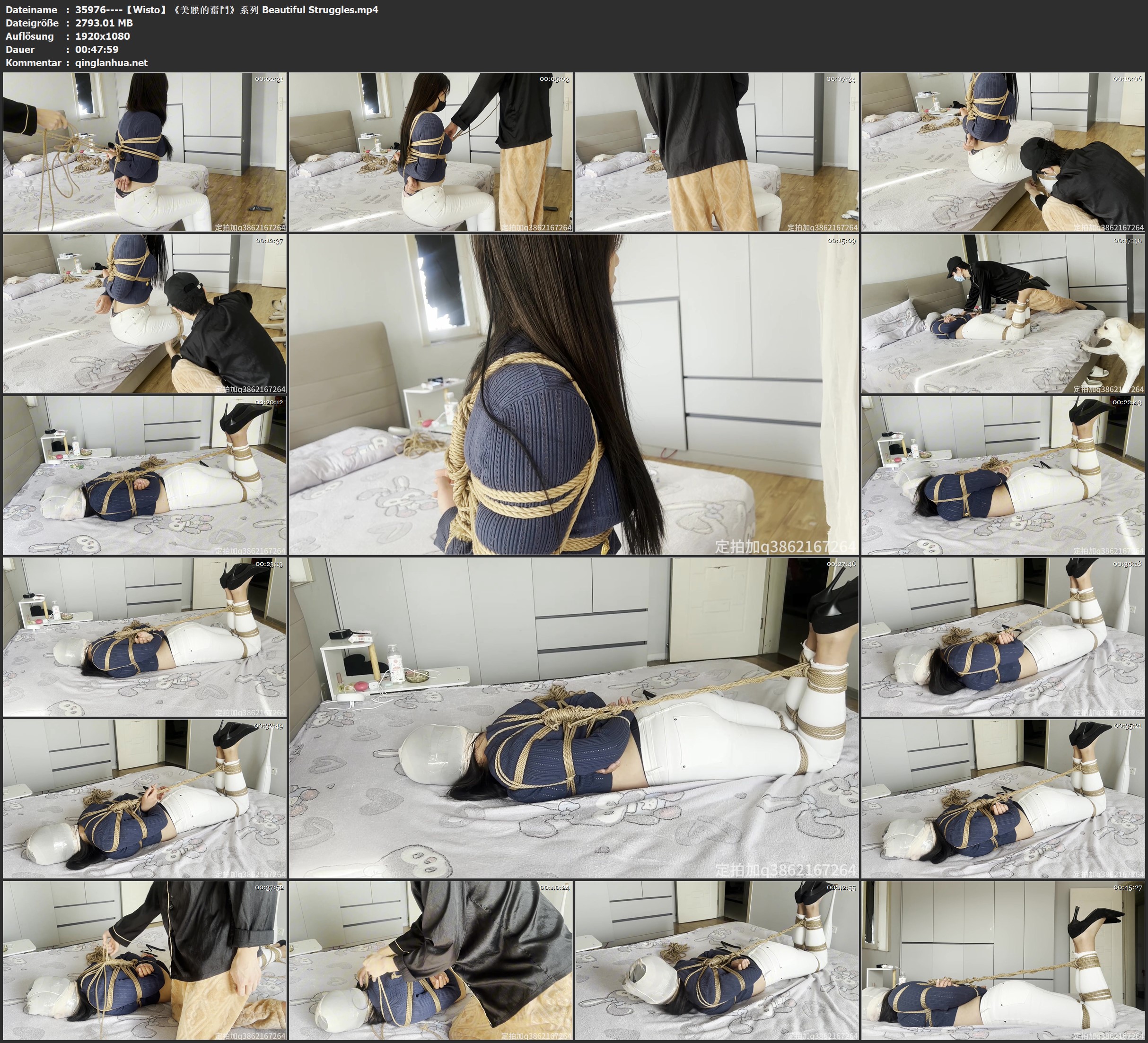The height and width of the screenshot is (1043, 1148).
Task: Select the large frame at 00:15:09
Action: [x=573, y=394]
